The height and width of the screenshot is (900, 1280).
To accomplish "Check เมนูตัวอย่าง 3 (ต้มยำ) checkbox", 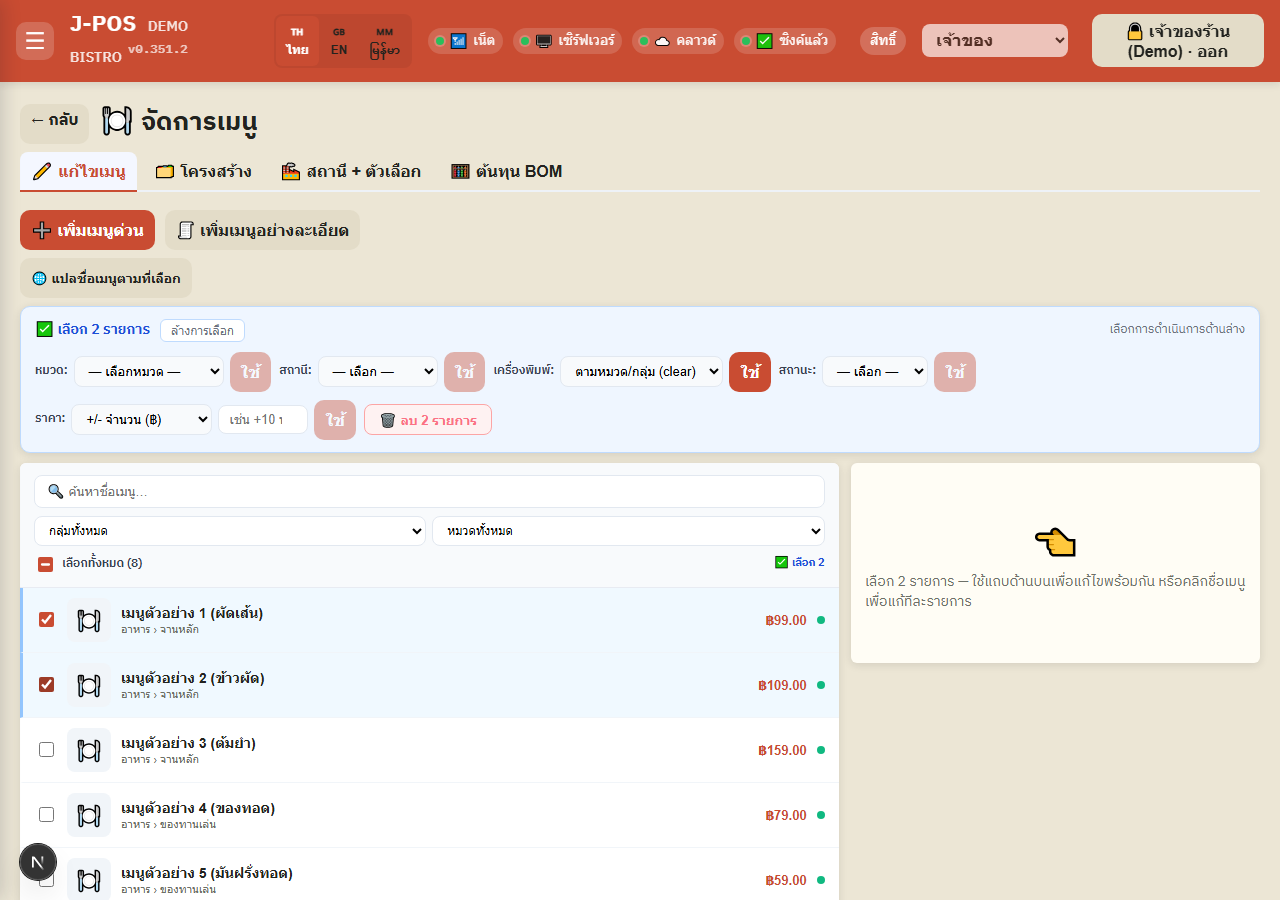I will point(46,750).
